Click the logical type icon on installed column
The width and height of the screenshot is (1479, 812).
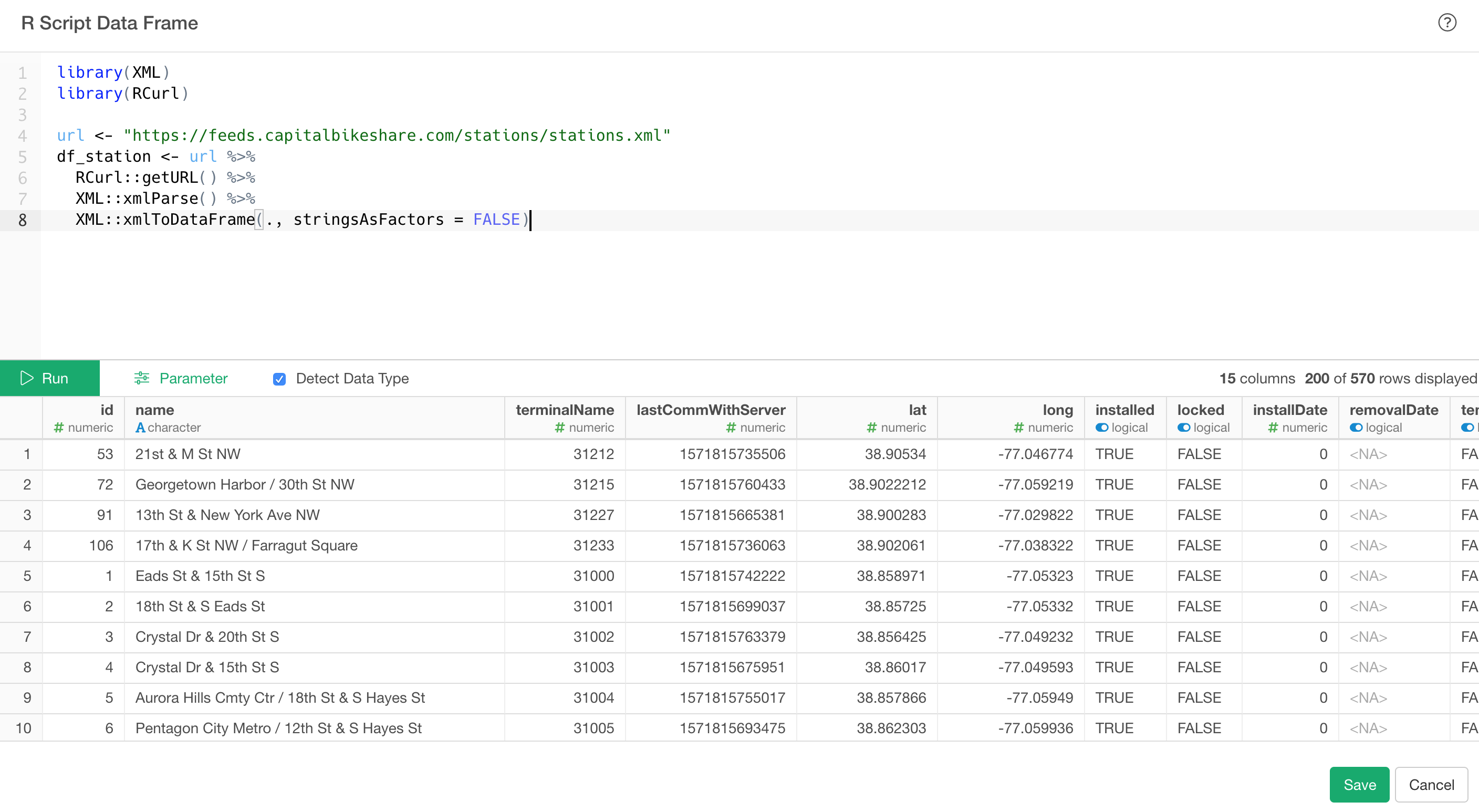1102,428
